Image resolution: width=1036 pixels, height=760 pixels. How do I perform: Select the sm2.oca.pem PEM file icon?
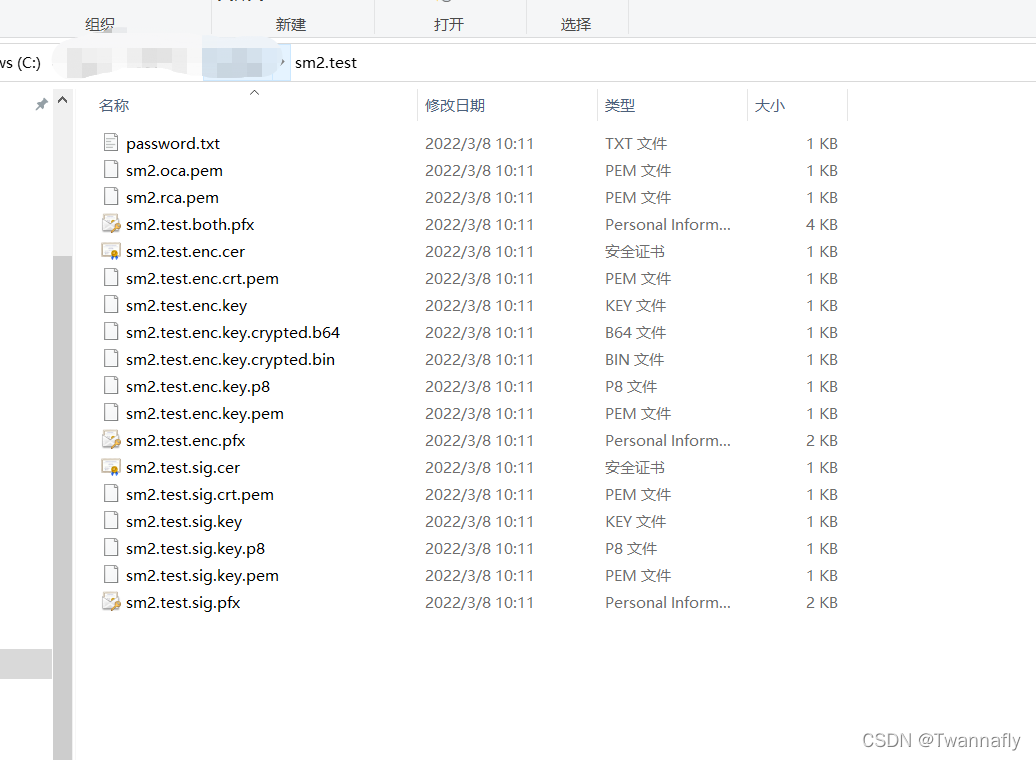click(110, 170)
